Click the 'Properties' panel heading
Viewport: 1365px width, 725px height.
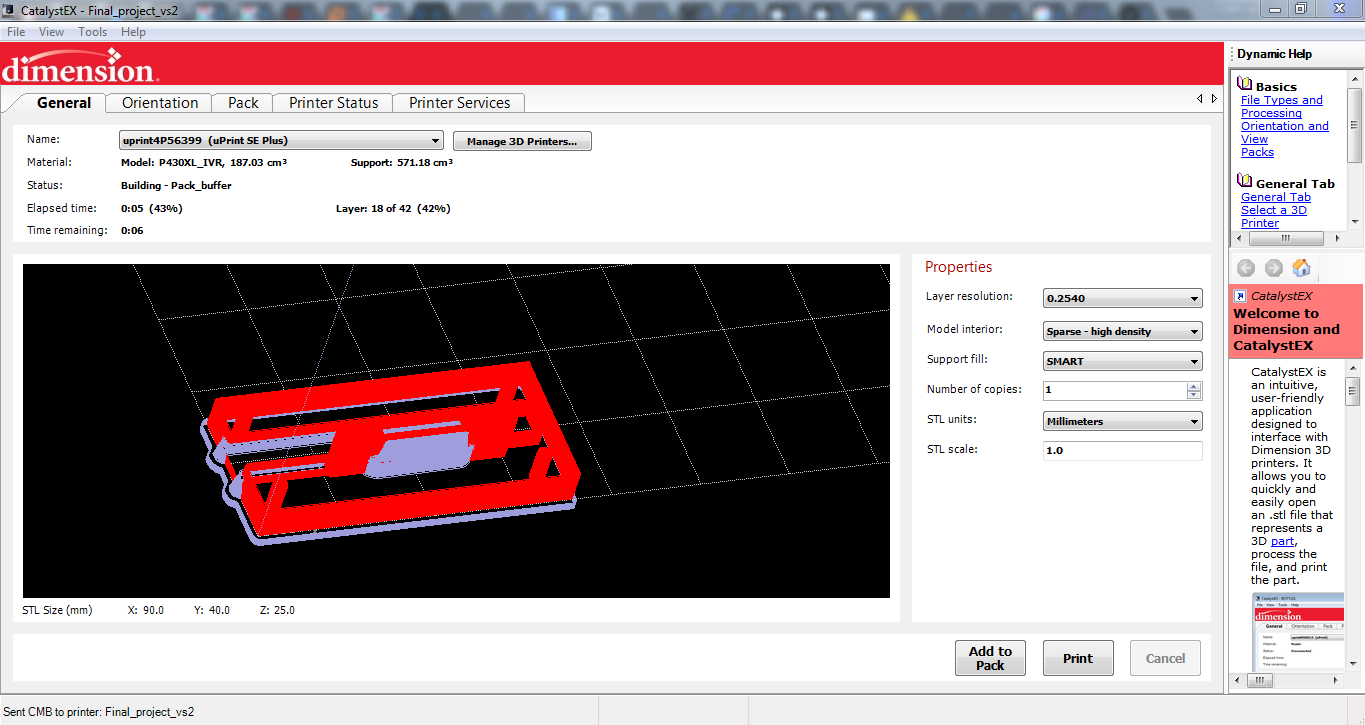coord(958,267)
